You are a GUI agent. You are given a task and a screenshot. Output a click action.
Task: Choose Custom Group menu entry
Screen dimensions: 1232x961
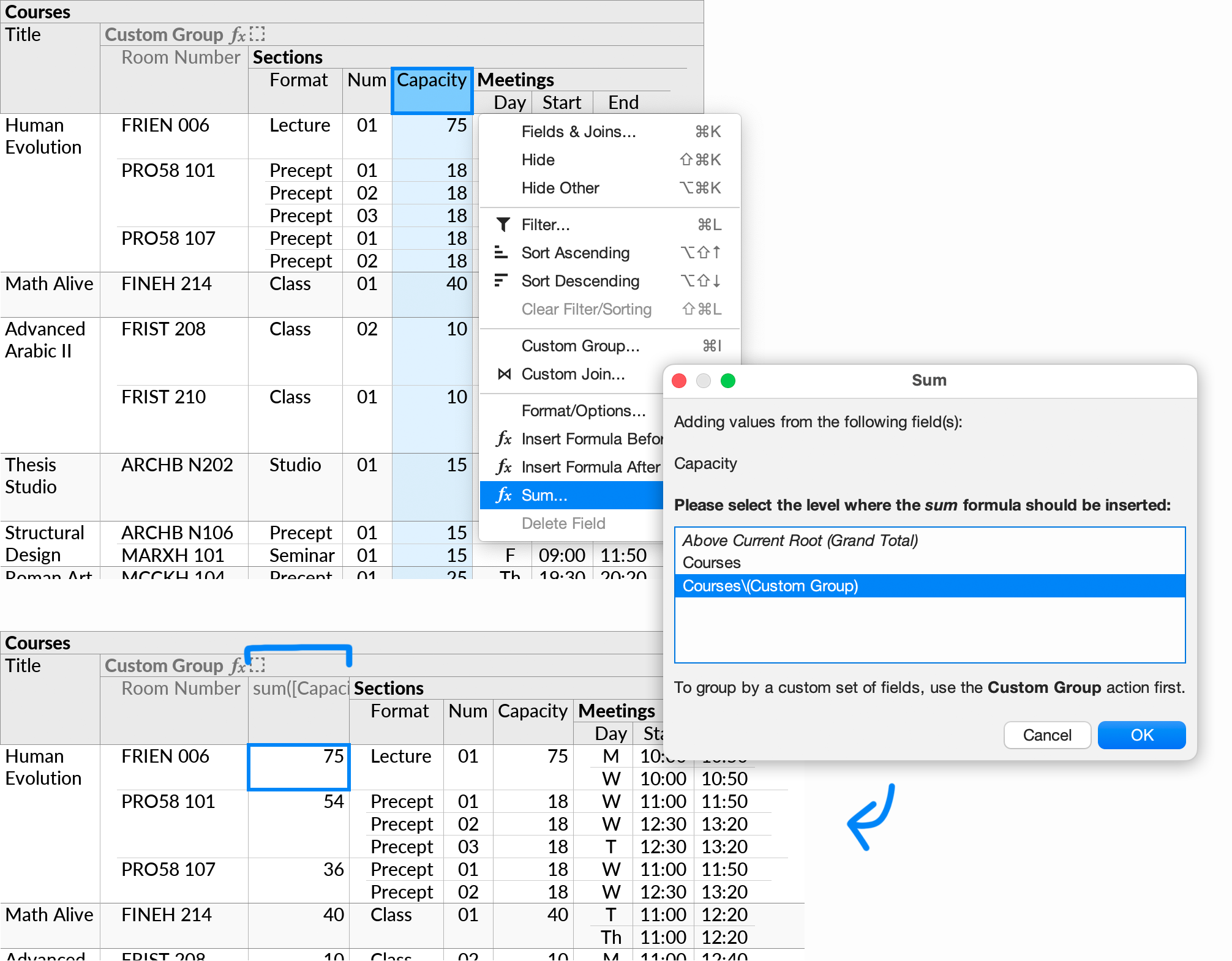point(580,346)
